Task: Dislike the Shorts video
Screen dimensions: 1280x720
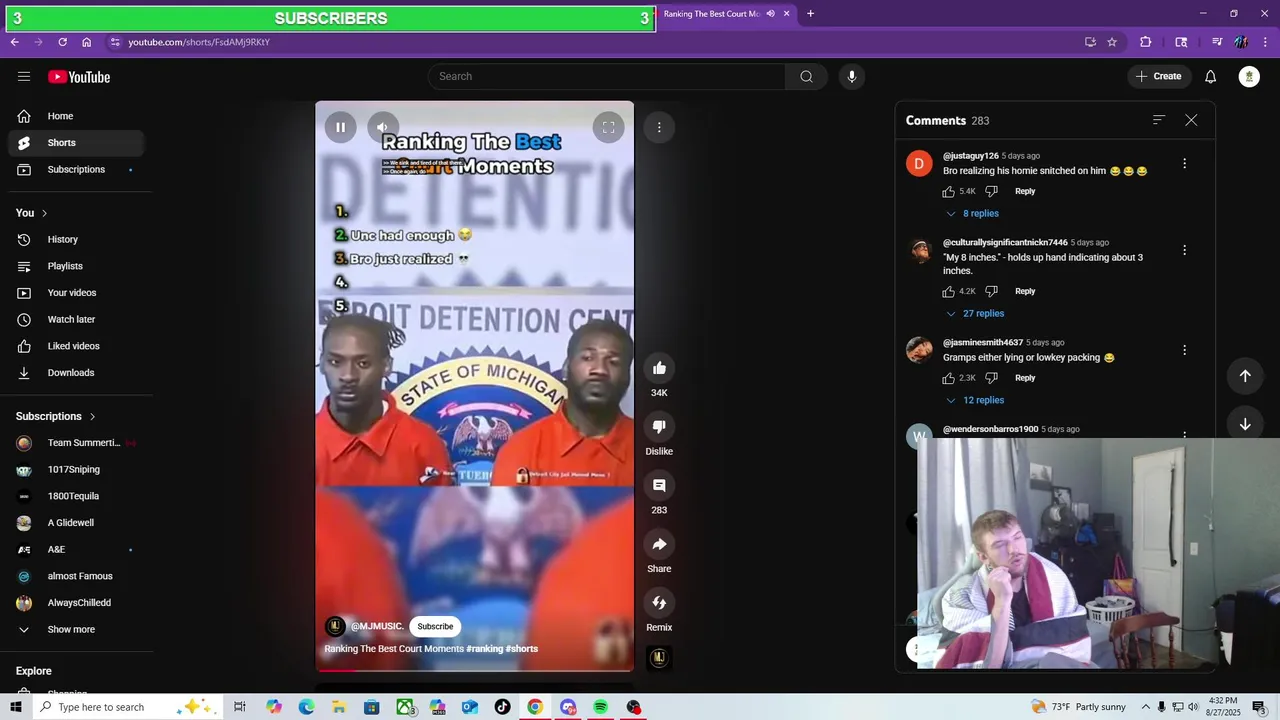Action: coord(659,427)
